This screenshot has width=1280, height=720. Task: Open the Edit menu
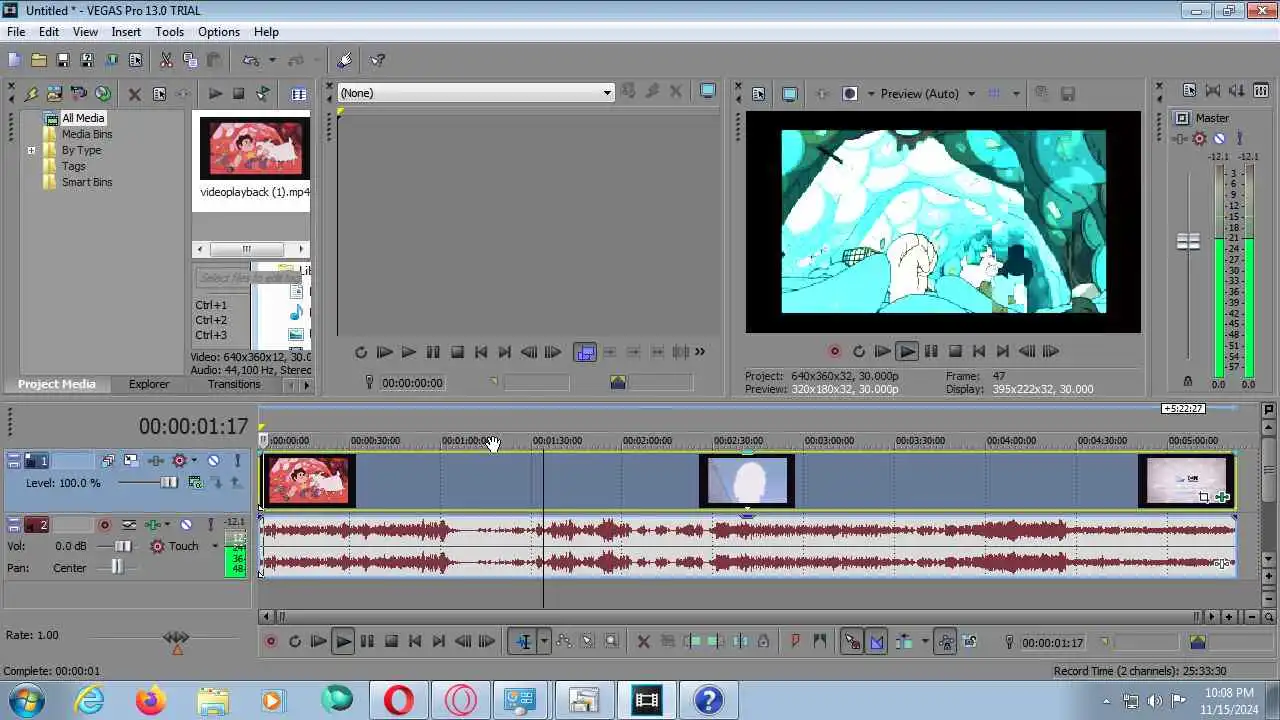49,32
